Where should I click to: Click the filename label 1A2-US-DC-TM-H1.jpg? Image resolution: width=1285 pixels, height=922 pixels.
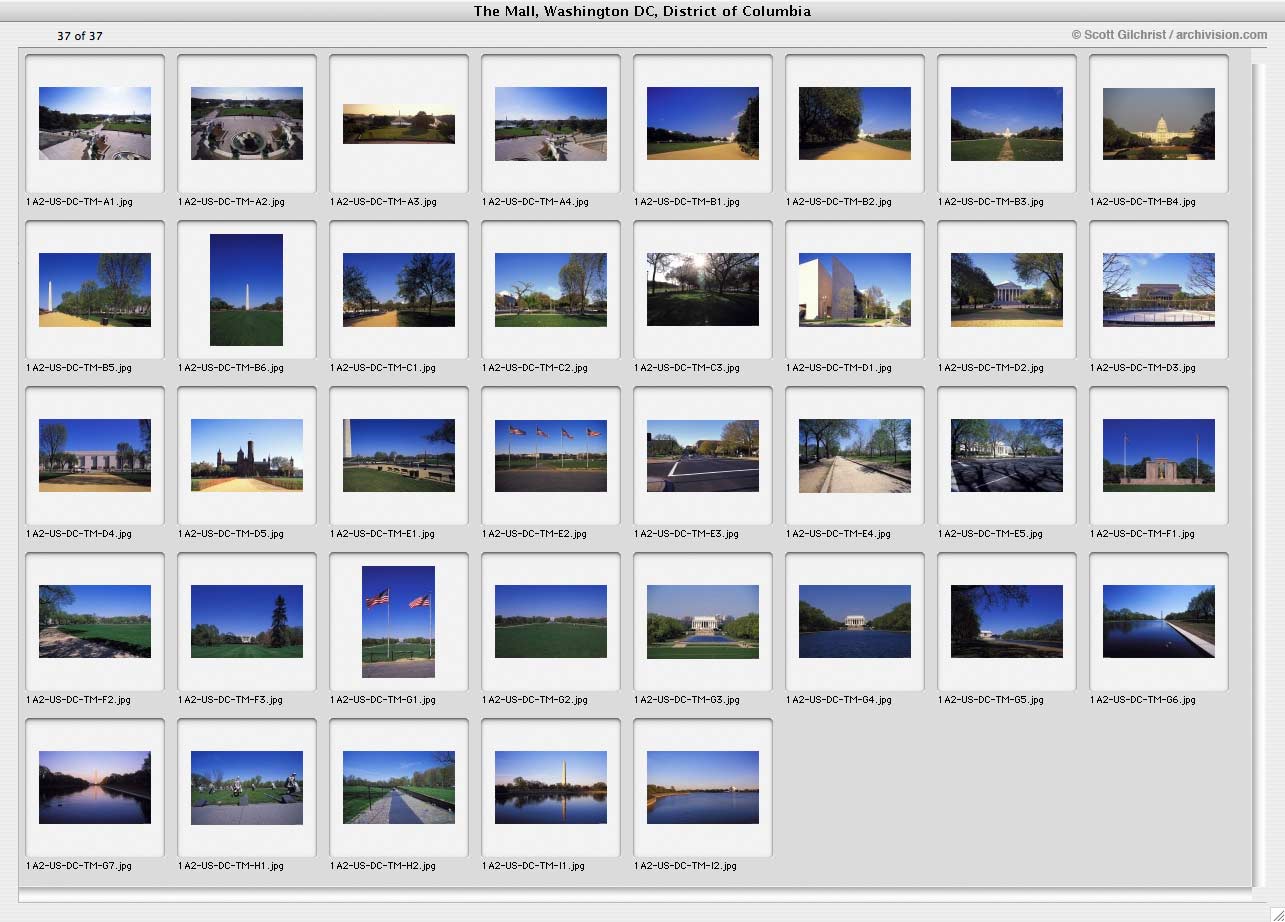tap(231, 866)
